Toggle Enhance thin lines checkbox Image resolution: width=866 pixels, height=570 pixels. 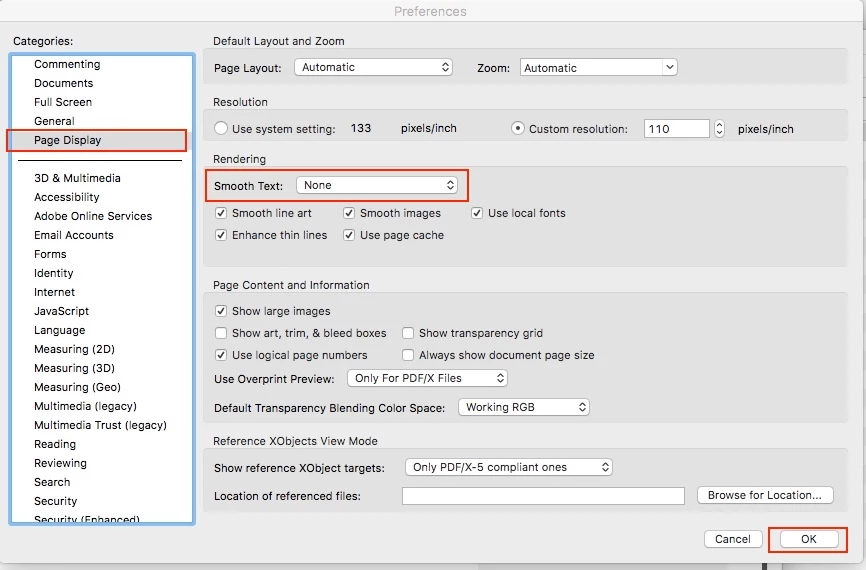221,235
